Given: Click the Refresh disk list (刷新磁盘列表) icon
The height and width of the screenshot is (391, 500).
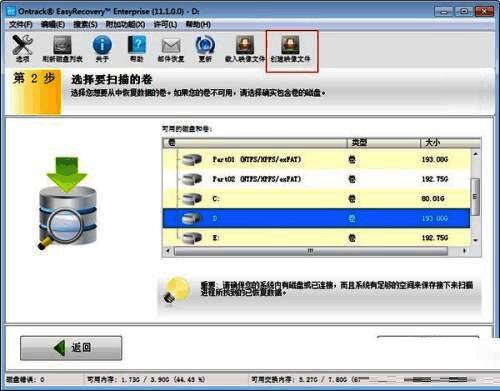Looking at the screenshot, I should tap(62, 48).
